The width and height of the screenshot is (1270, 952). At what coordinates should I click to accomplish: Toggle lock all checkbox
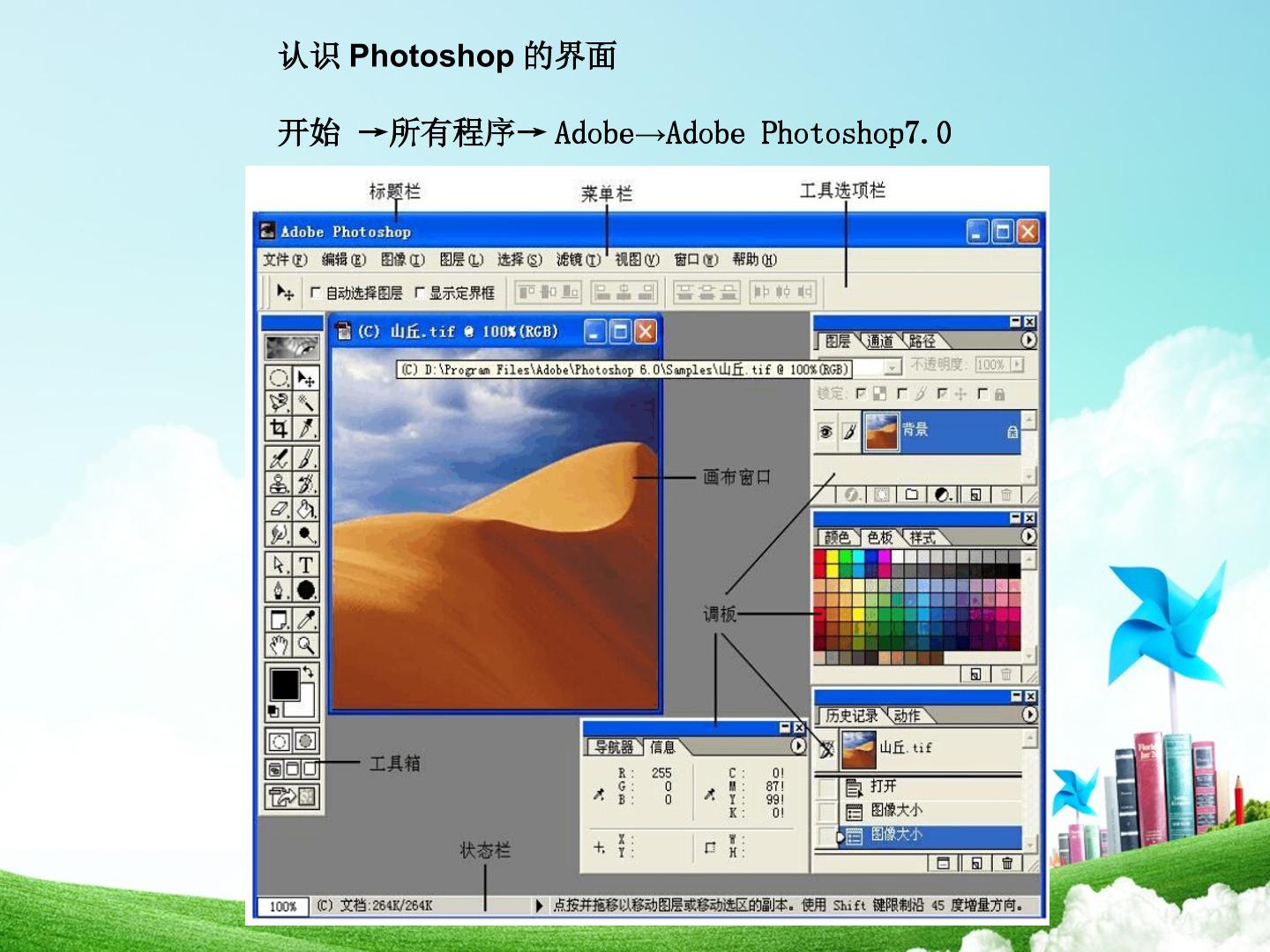[x=982, y=394]
